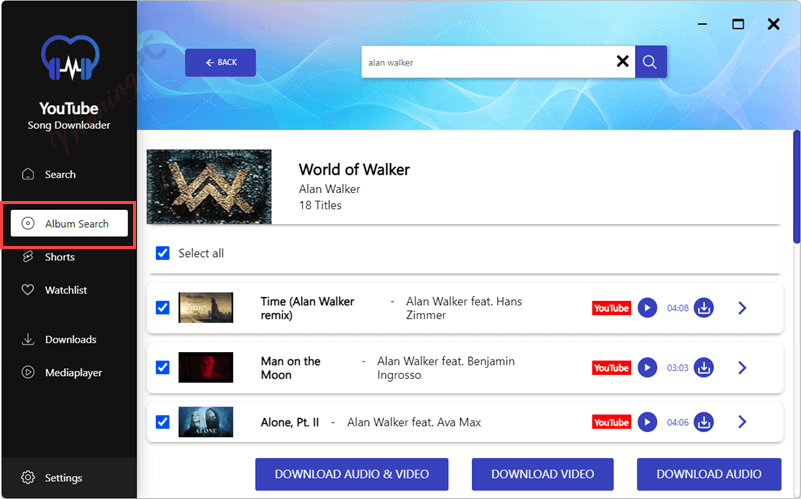Click the vertical scrollbar thumb
The image size is (801, 499).
point(796,187)
